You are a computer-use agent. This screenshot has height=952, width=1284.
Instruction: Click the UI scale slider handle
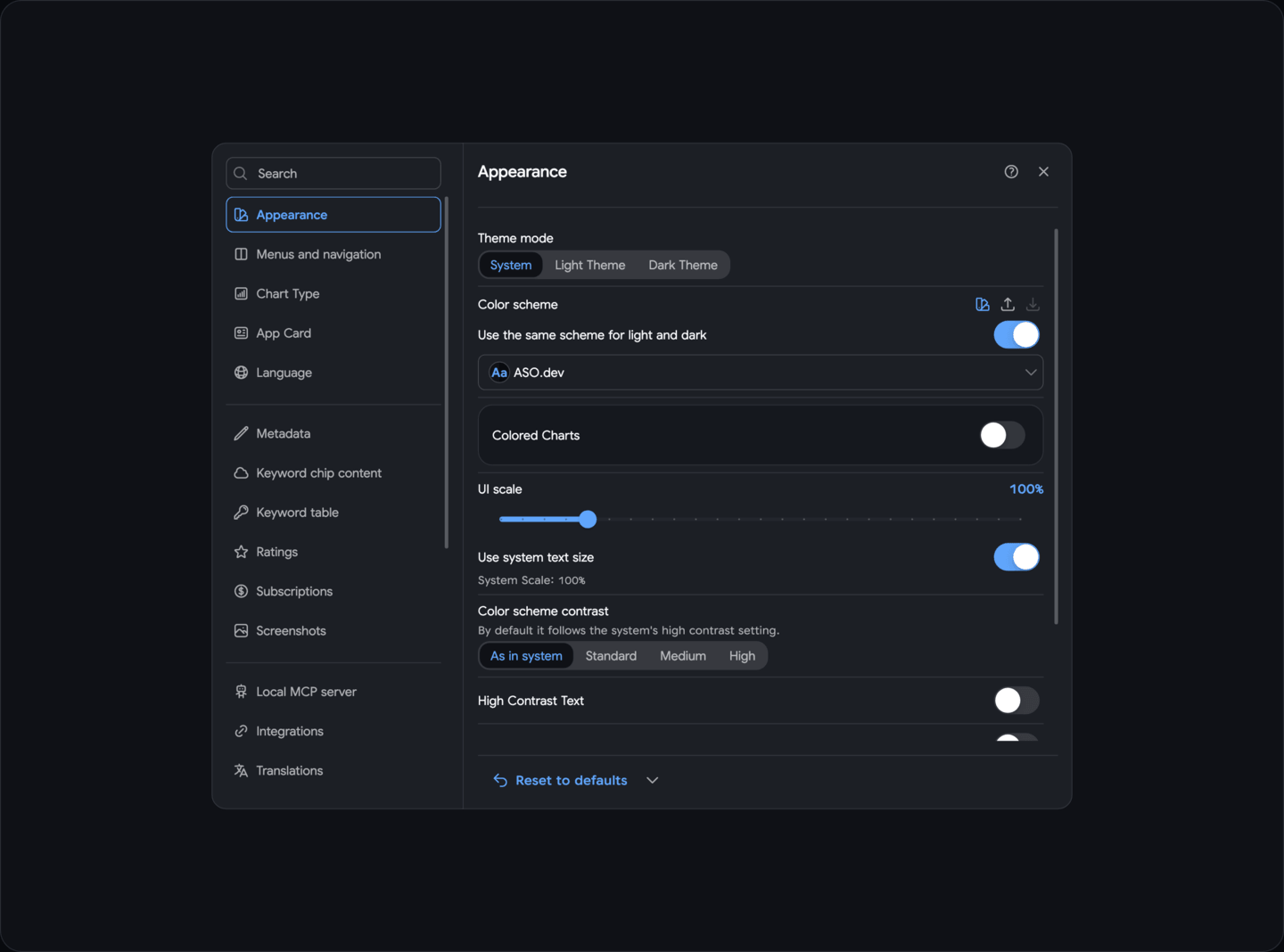[588, 519]
